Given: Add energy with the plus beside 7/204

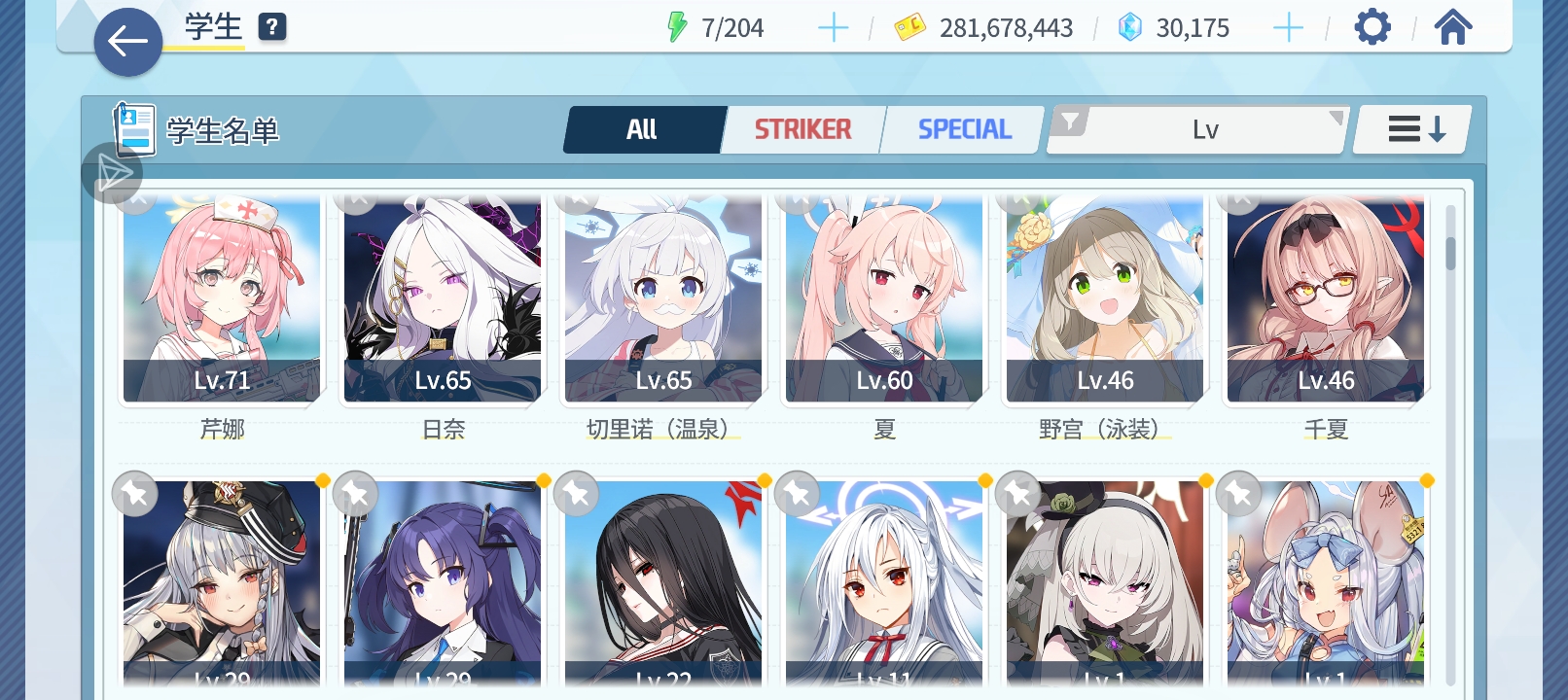Looking at the screenshot, I should pyautogui.click(x=833, y=28).
